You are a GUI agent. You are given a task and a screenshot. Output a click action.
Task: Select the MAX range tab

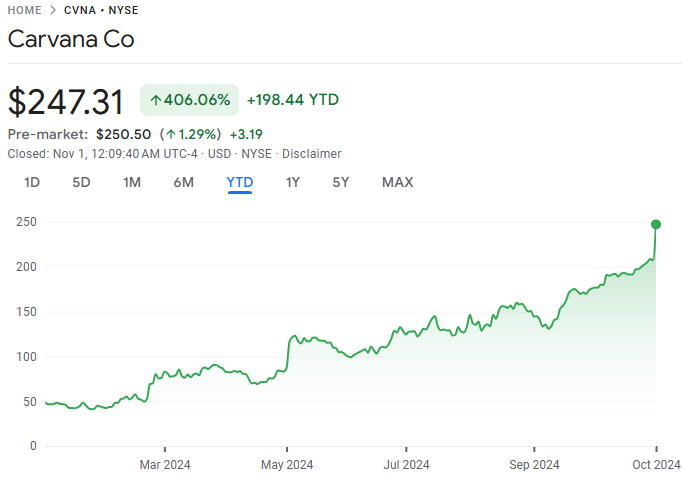(x=398, y=182)
